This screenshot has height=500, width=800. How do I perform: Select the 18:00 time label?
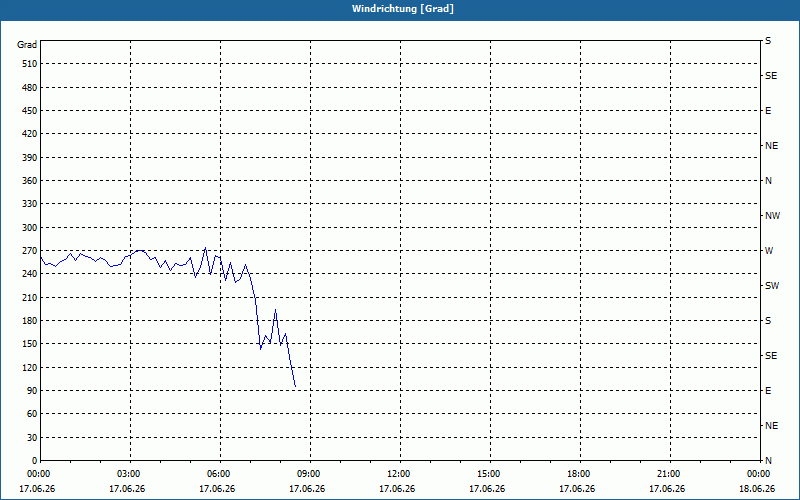[579, 474]
